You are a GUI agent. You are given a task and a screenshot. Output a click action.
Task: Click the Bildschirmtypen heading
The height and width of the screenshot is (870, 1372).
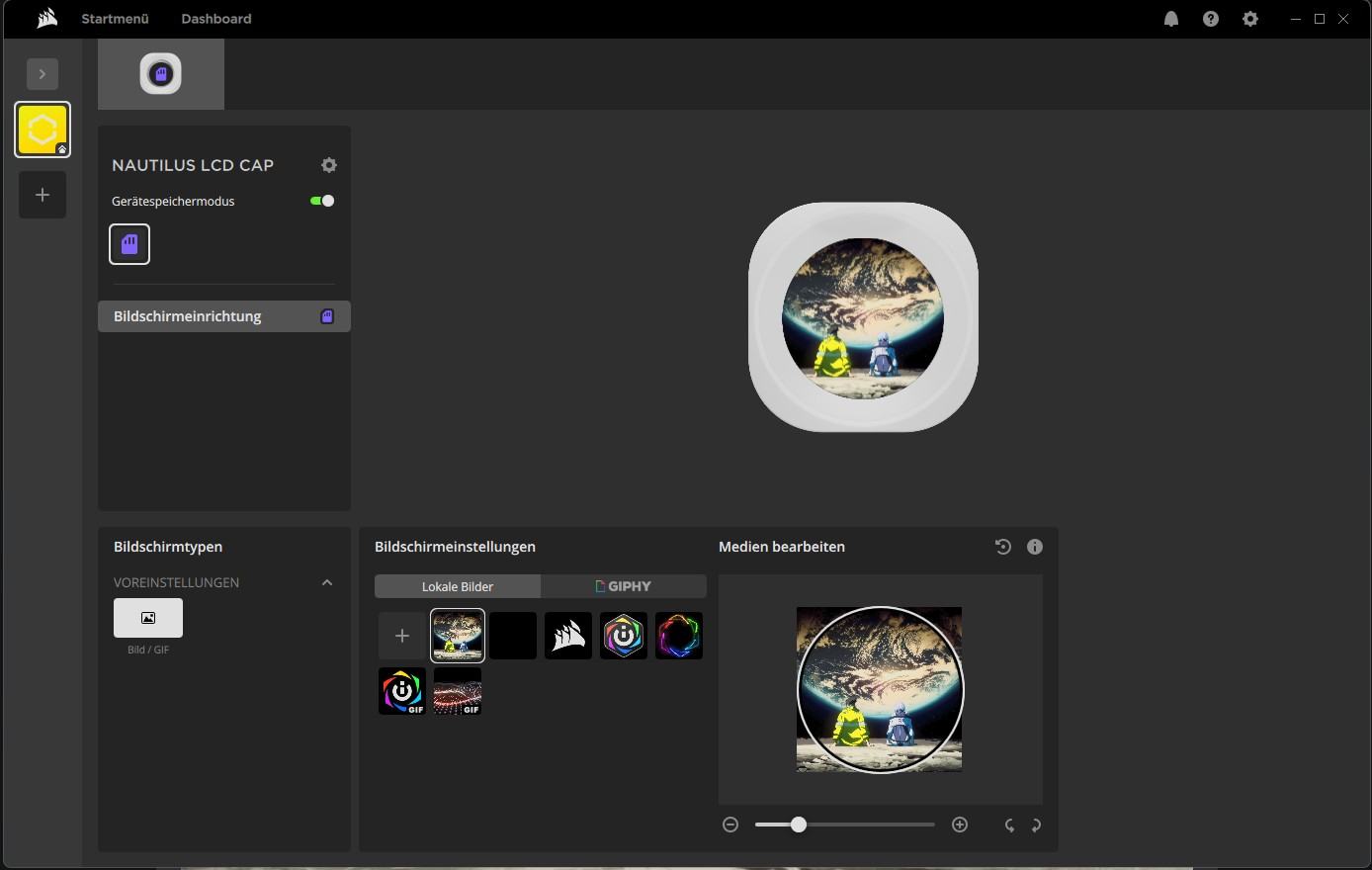168,547
